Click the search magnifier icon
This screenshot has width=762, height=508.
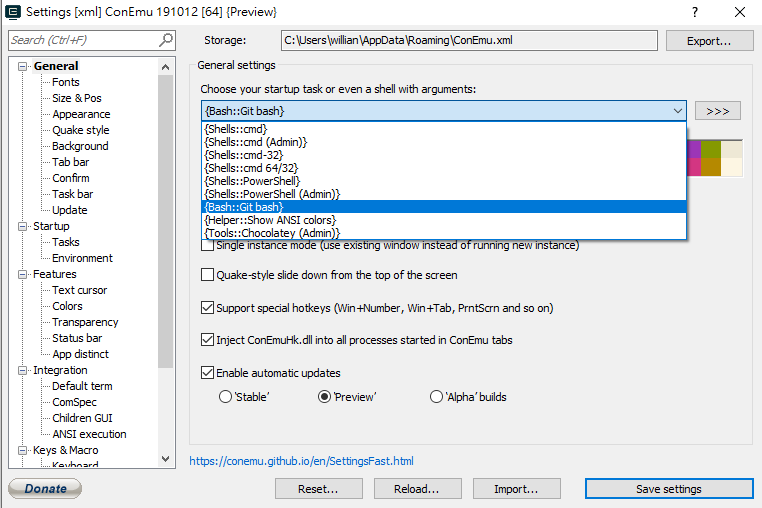click(x=166, y=40)
